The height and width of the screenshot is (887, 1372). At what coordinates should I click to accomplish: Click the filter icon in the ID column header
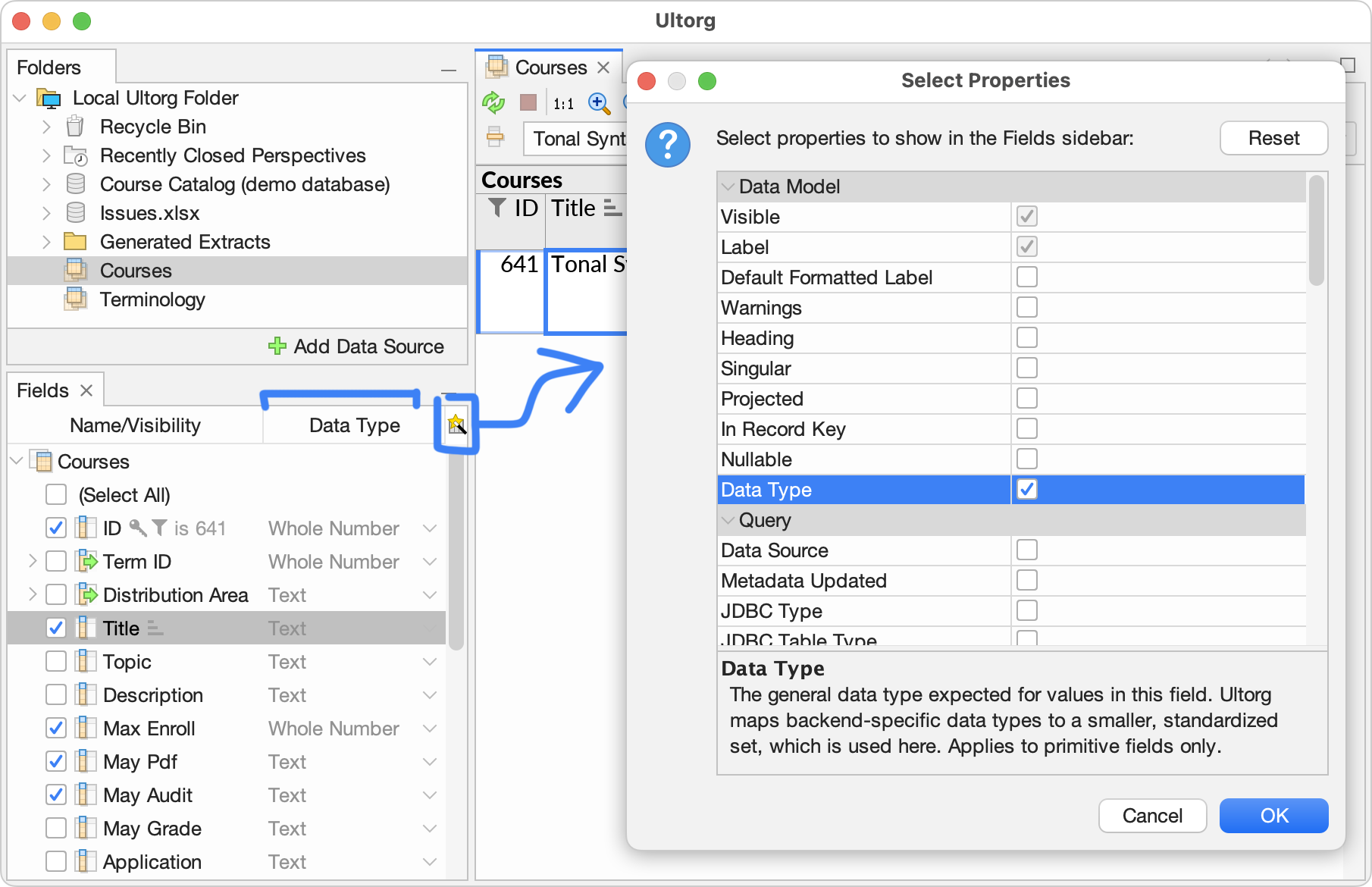(496, 208)
